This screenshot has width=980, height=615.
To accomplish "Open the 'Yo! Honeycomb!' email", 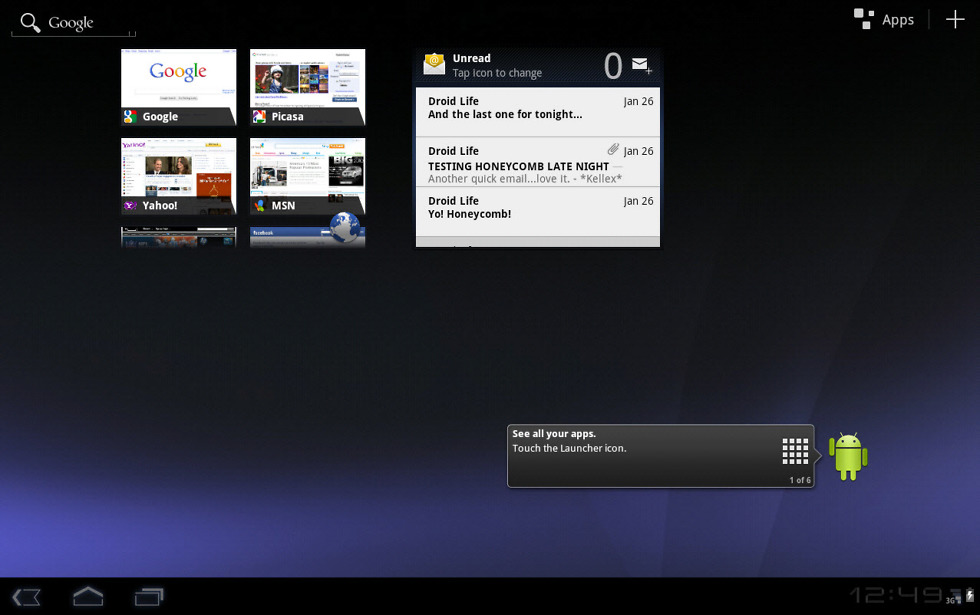I will point(537,210).
